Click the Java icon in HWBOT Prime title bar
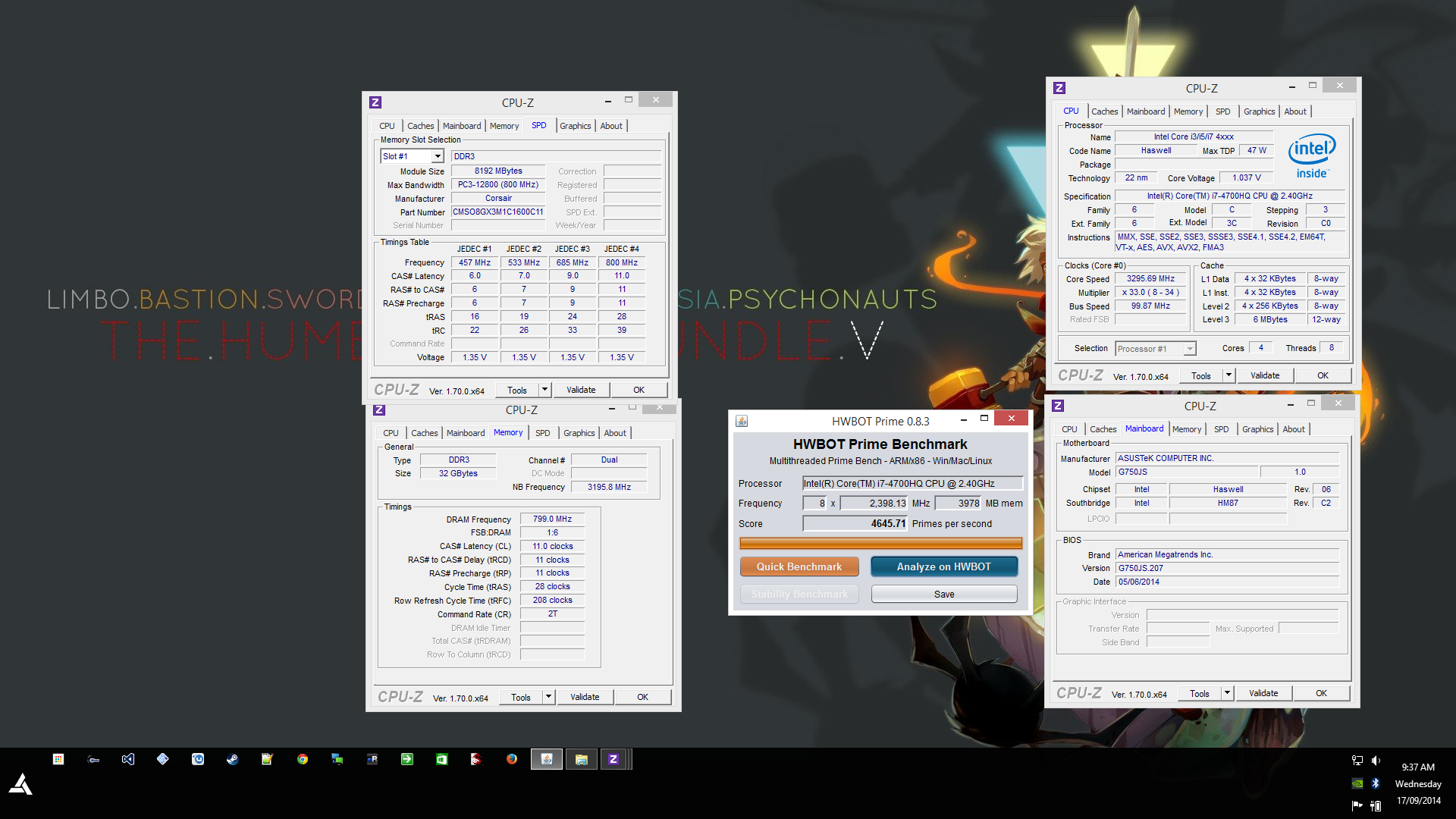This screenshot has height=819, width=1456. pos(742,421)
